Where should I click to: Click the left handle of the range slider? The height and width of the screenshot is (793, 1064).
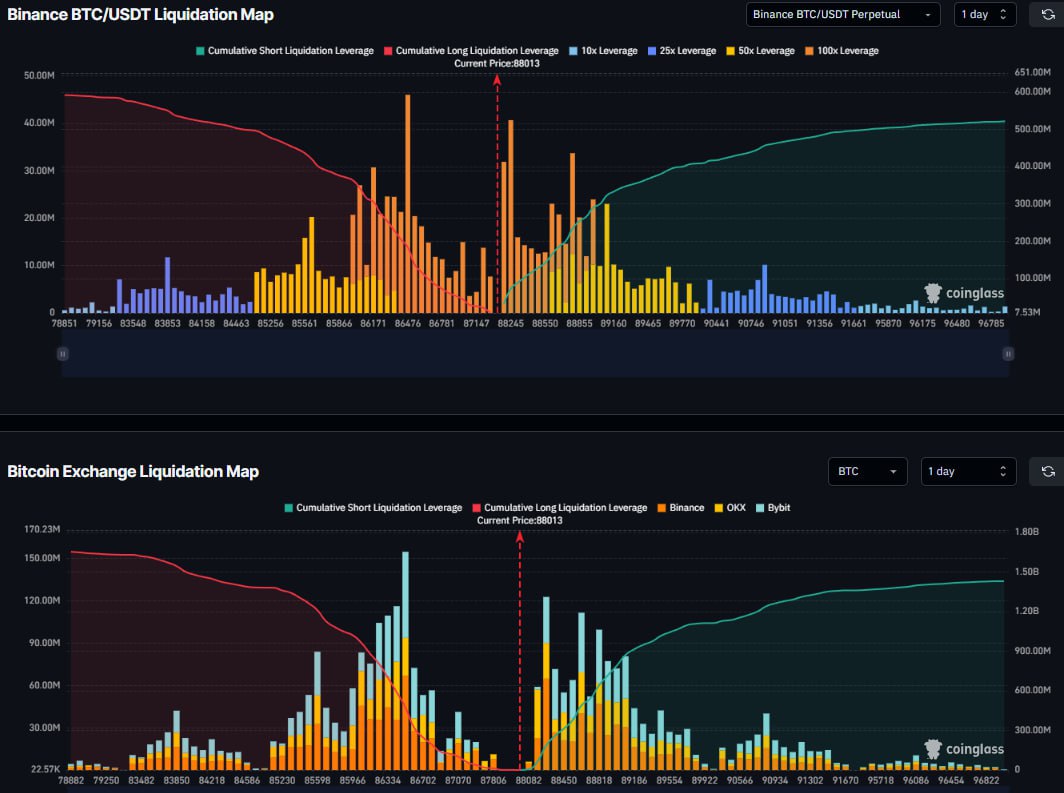pos(62,353)
